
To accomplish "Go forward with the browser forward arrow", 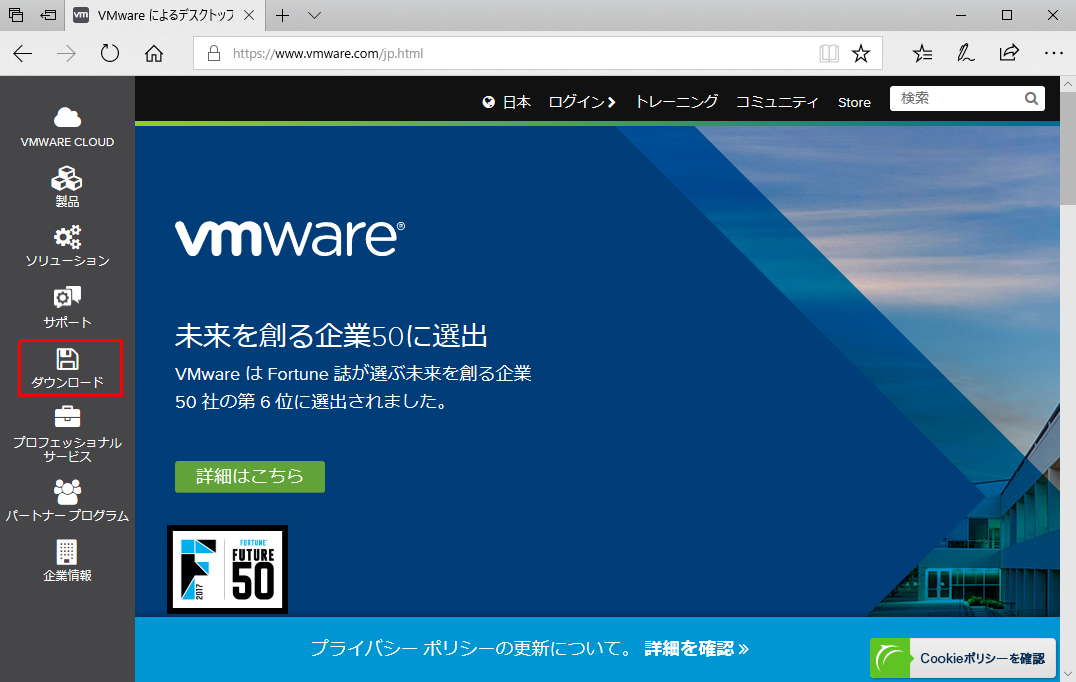I will point(67,54).
